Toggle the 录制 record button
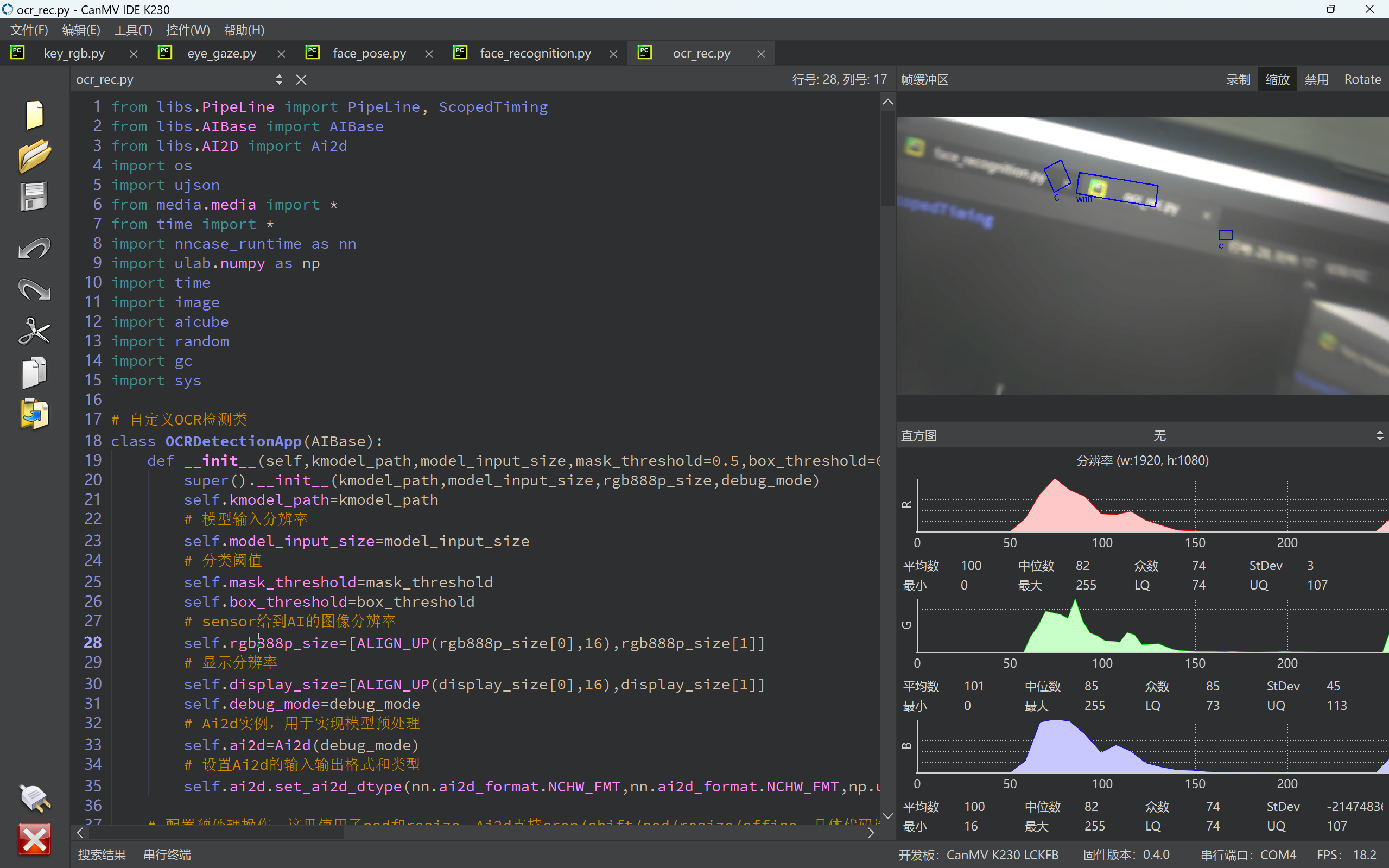 pyautogui.click(x=1238, y=80)
